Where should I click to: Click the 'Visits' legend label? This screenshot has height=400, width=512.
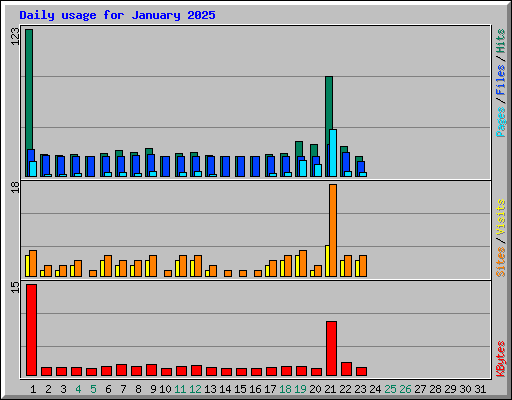pos(500,217)
